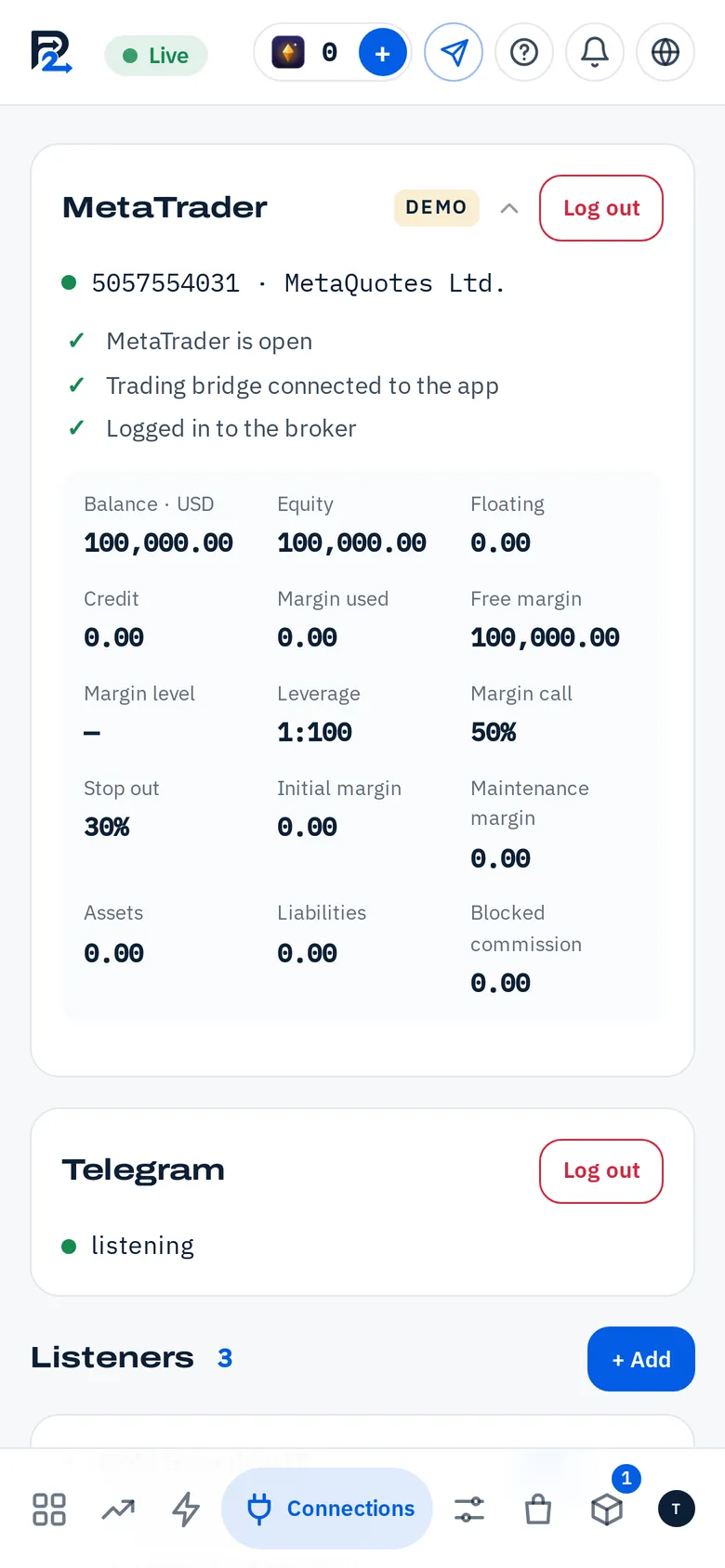
Task: Open the paper plane Telegram icon
Action: [454, 52]
